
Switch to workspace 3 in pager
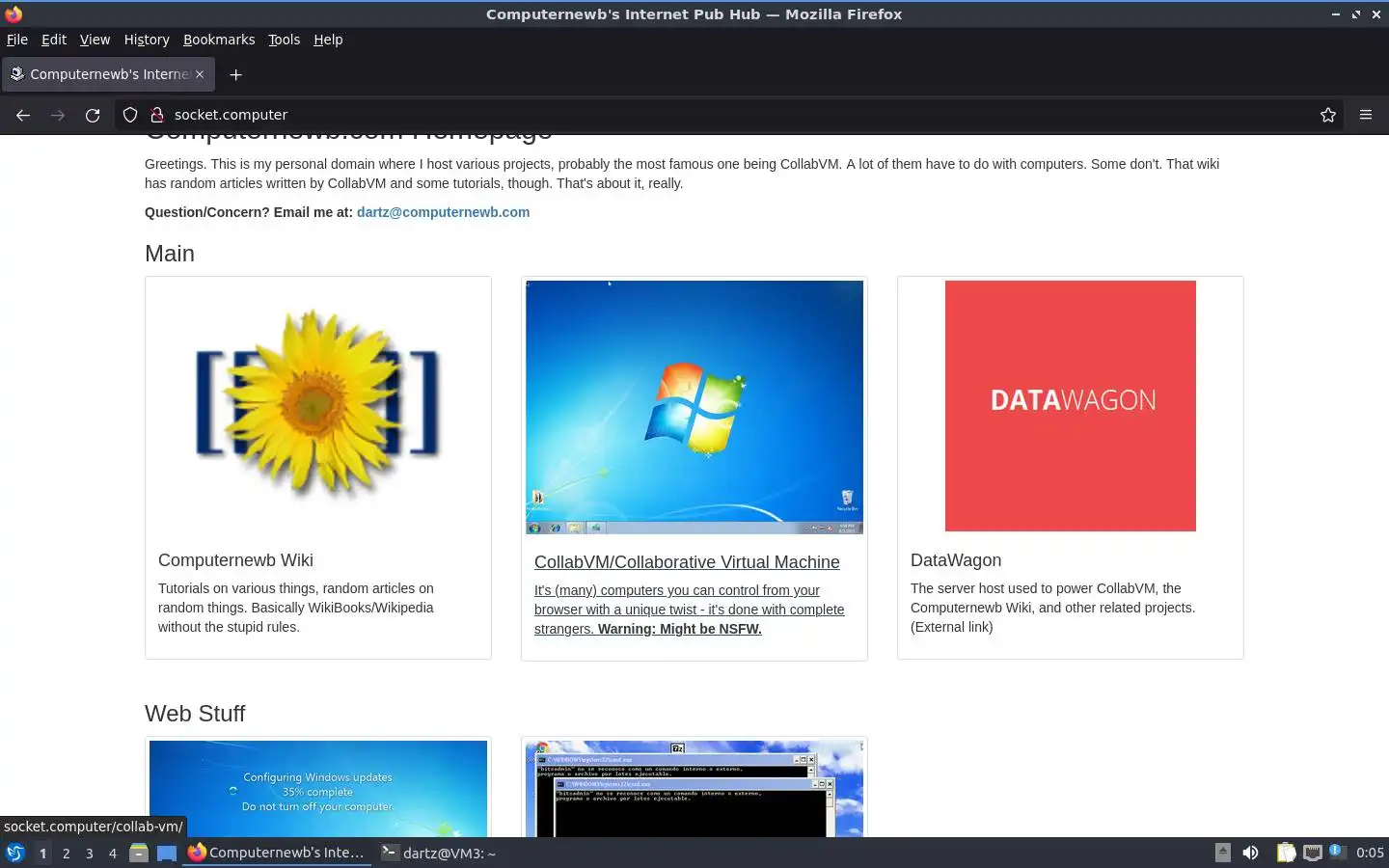(x=89, y=854)
